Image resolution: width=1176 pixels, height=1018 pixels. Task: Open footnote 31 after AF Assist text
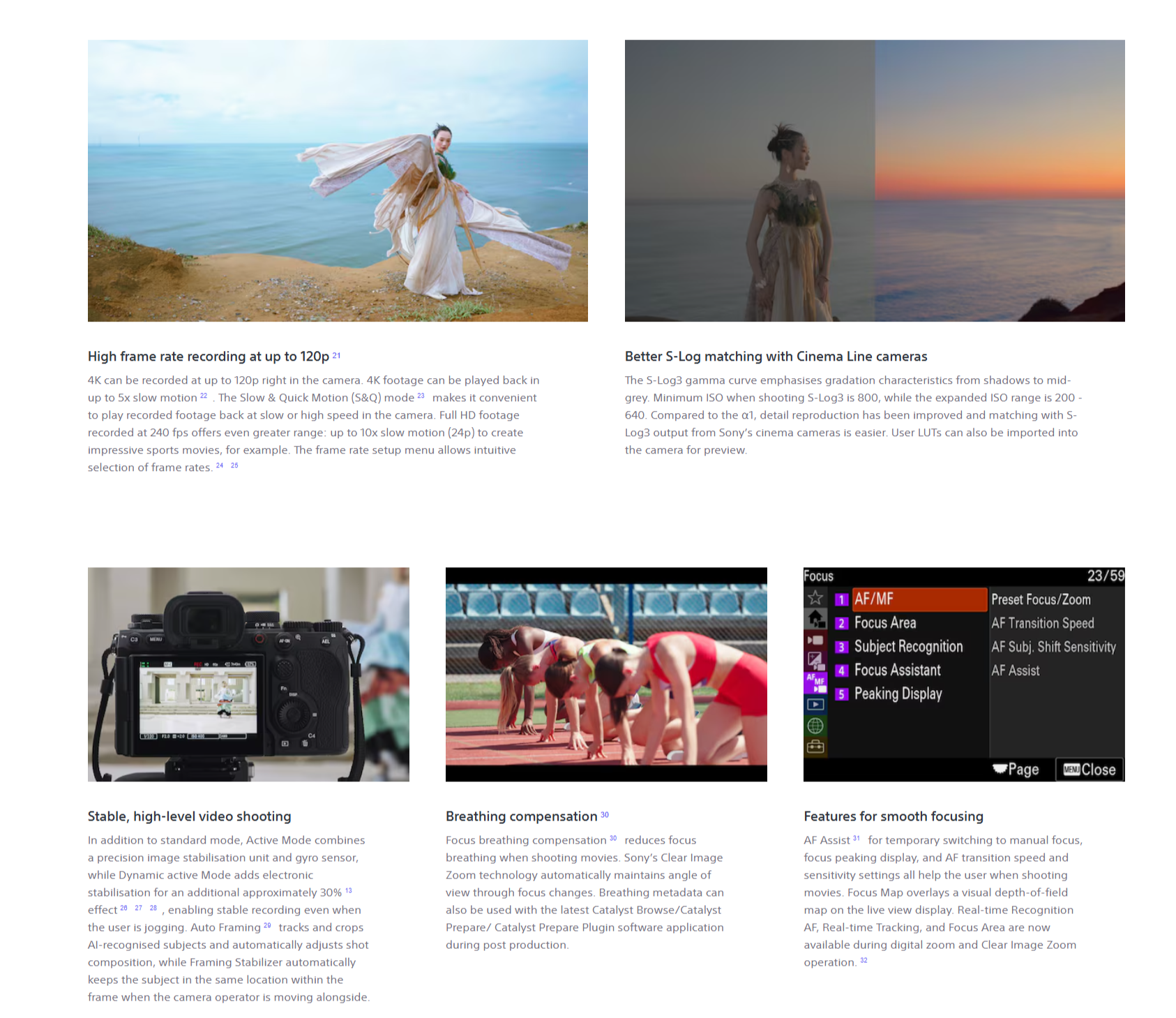[x=856, y=839]
